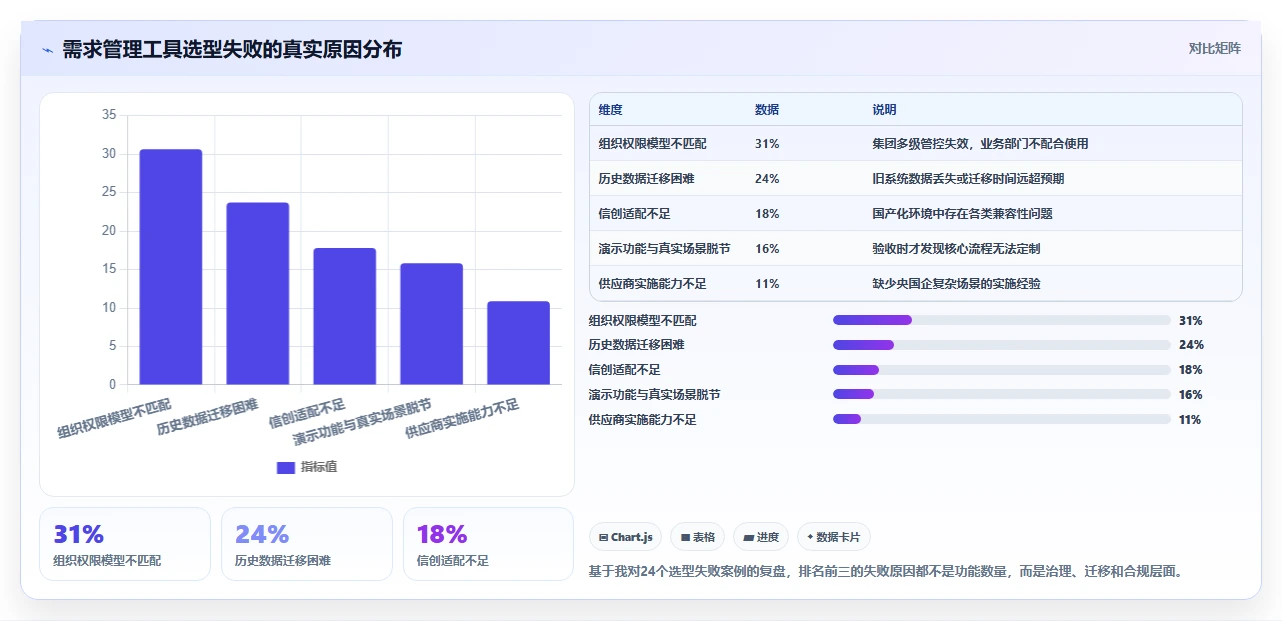Image resolution: width=1282 pixels, height=621 pixels.
Task: Click the 对比矩阵 label at top right
Action: click(x=1214, y=48)
